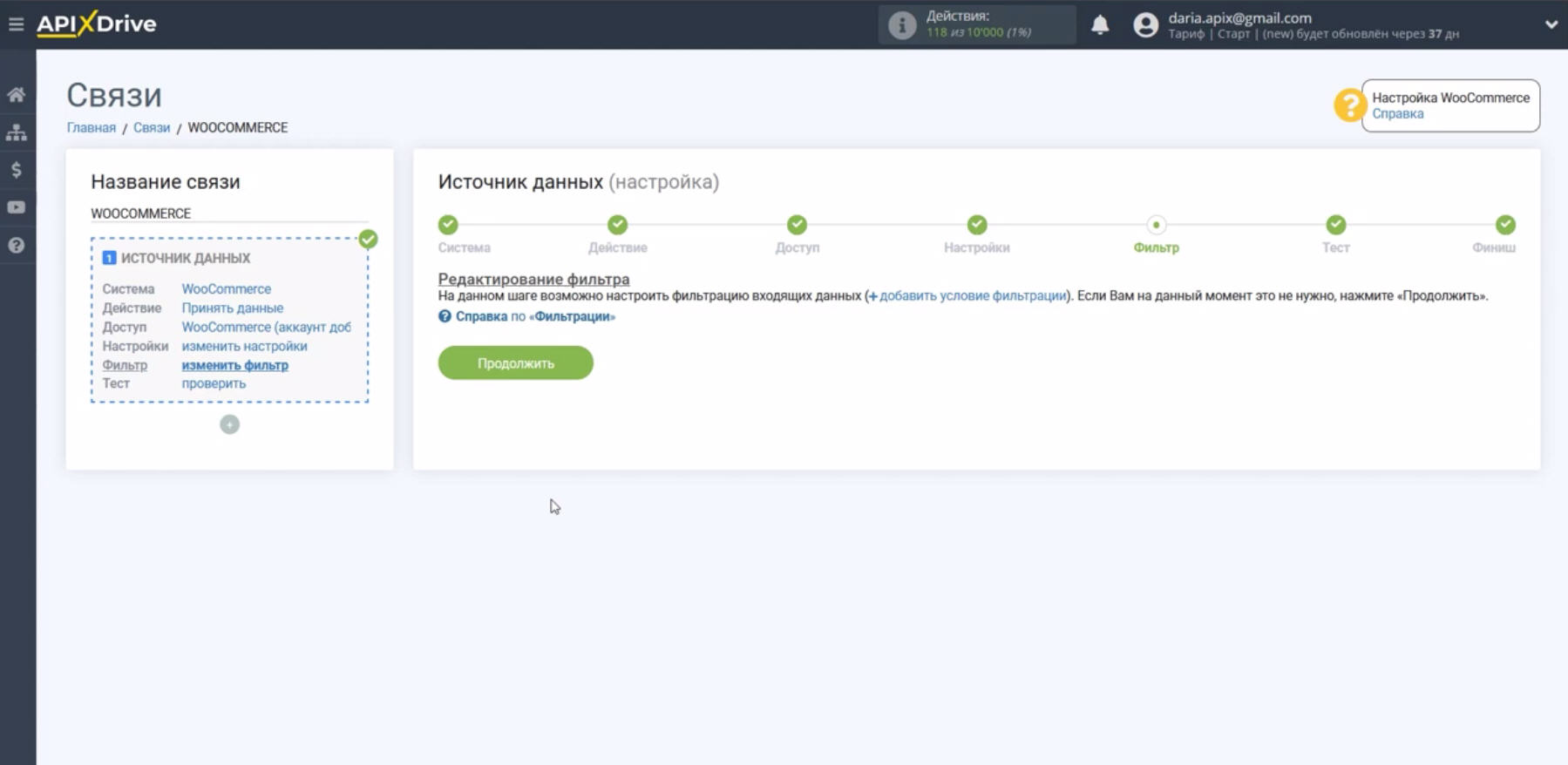Click the green checkmark on data source block

click(368, 239)
